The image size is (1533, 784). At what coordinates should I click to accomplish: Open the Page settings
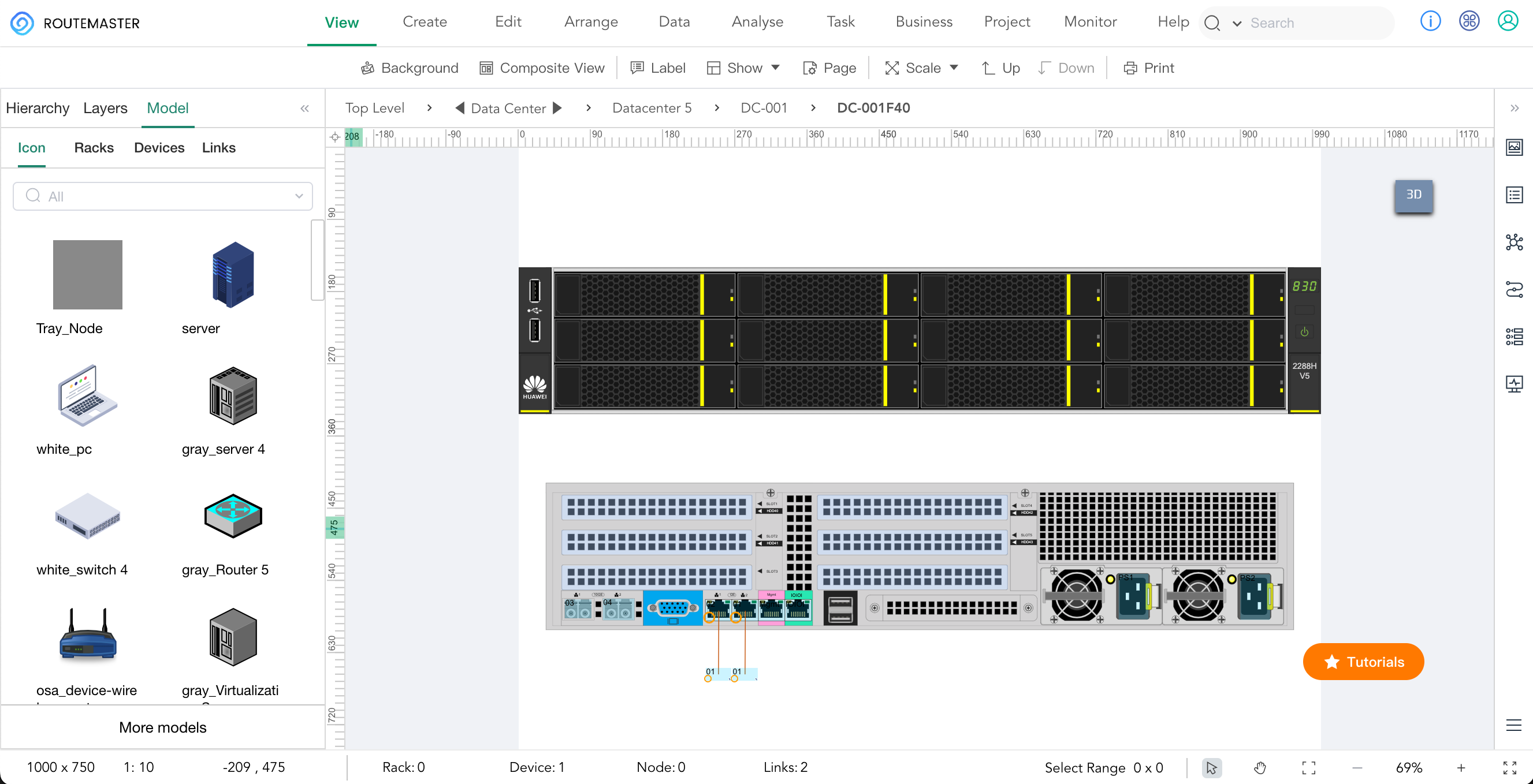pos(829,68)
